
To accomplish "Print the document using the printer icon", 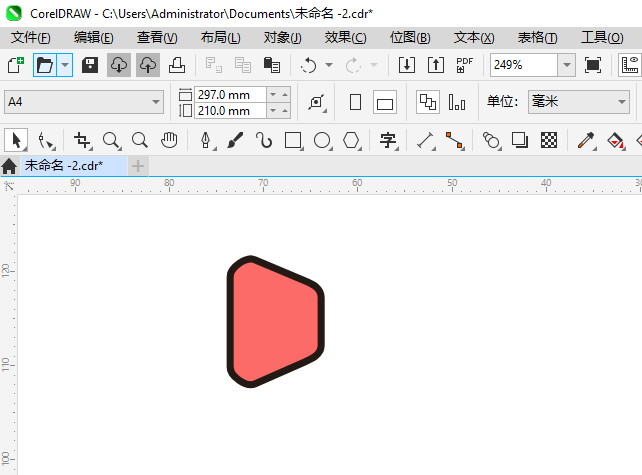I will 177,65.
